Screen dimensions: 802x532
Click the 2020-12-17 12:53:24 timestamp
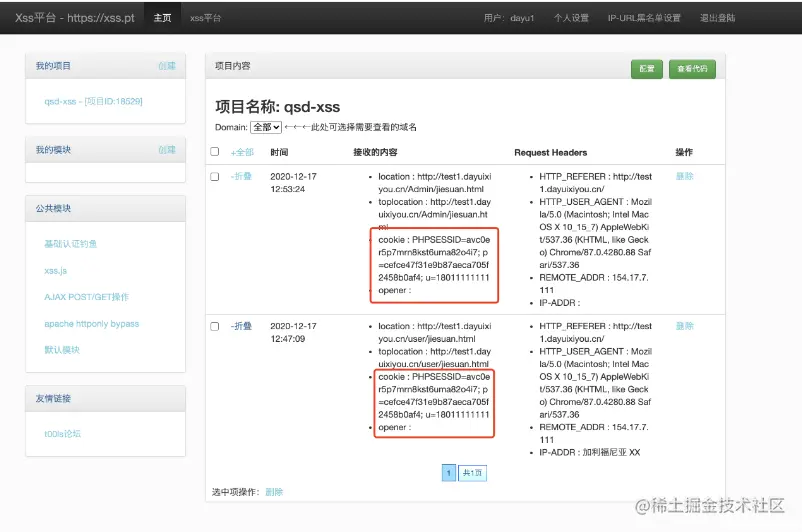tap(294, 183)
